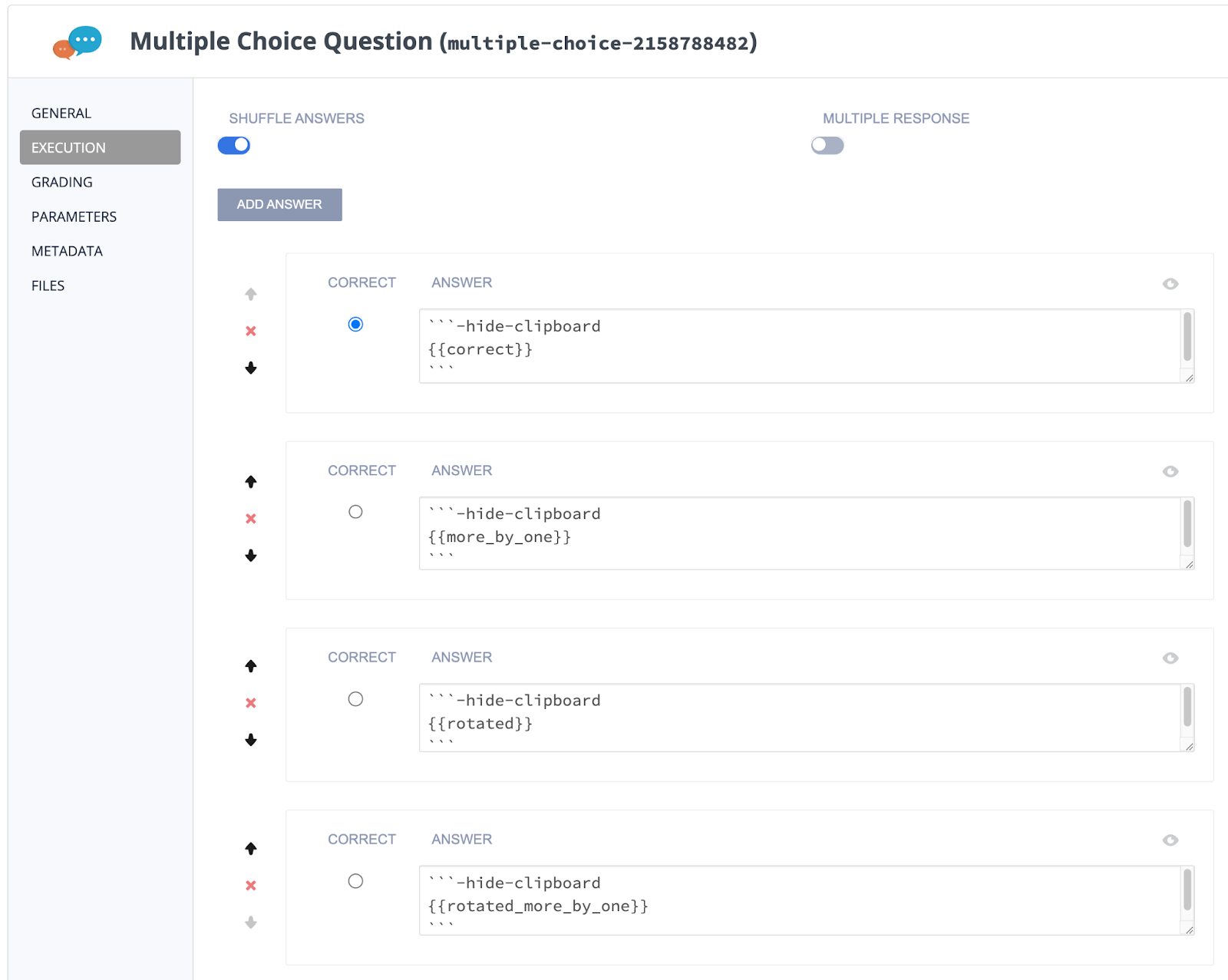Delete the {{rotated}} answer
This screenshot has height=980, width=1228.
[251, 703]
